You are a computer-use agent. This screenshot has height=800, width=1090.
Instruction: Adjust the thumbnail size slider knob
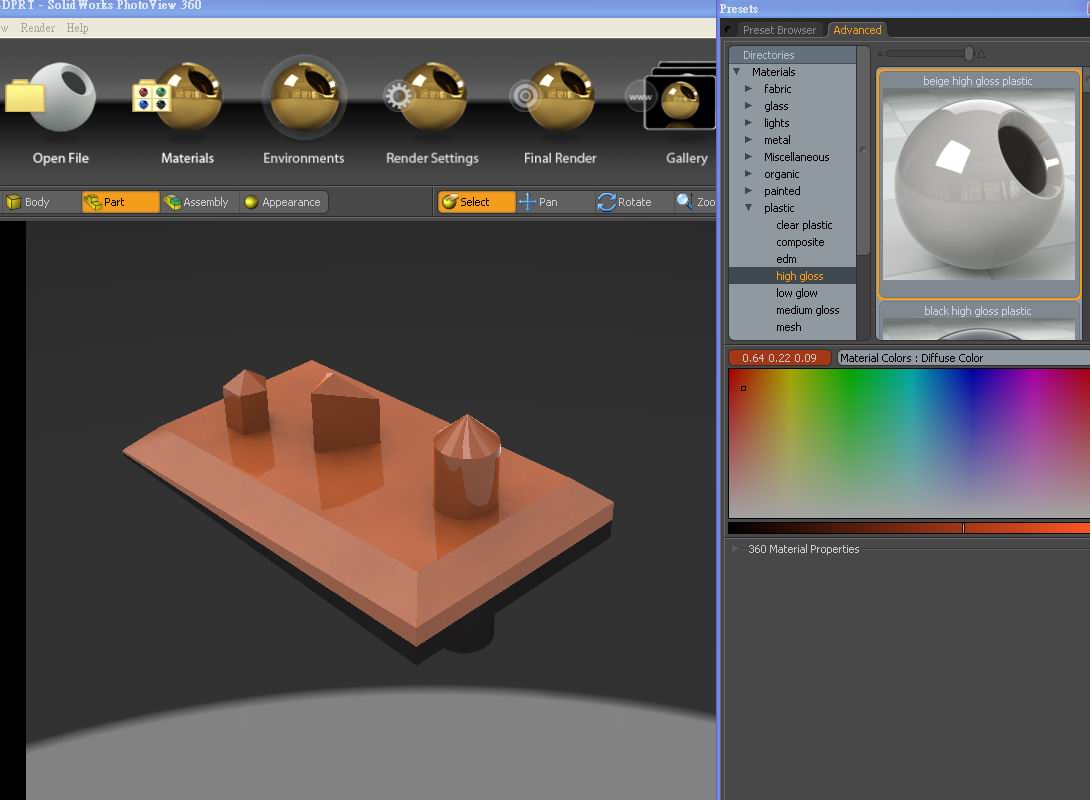(x=969, y=54)
